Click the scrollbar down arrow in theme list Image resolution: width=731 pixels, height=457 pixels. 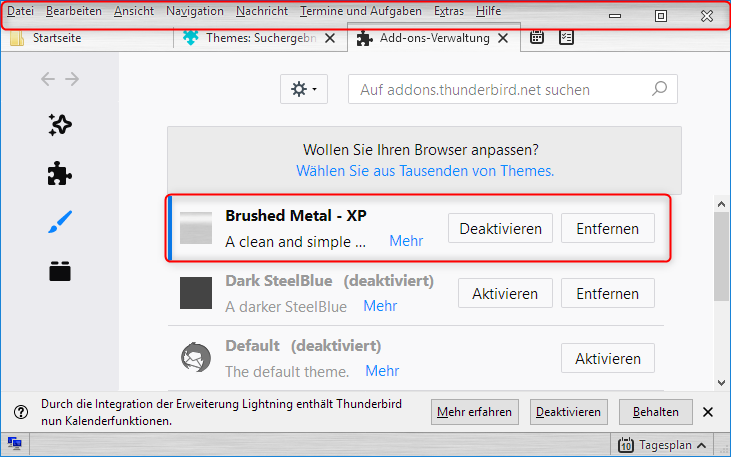(721, 383)
